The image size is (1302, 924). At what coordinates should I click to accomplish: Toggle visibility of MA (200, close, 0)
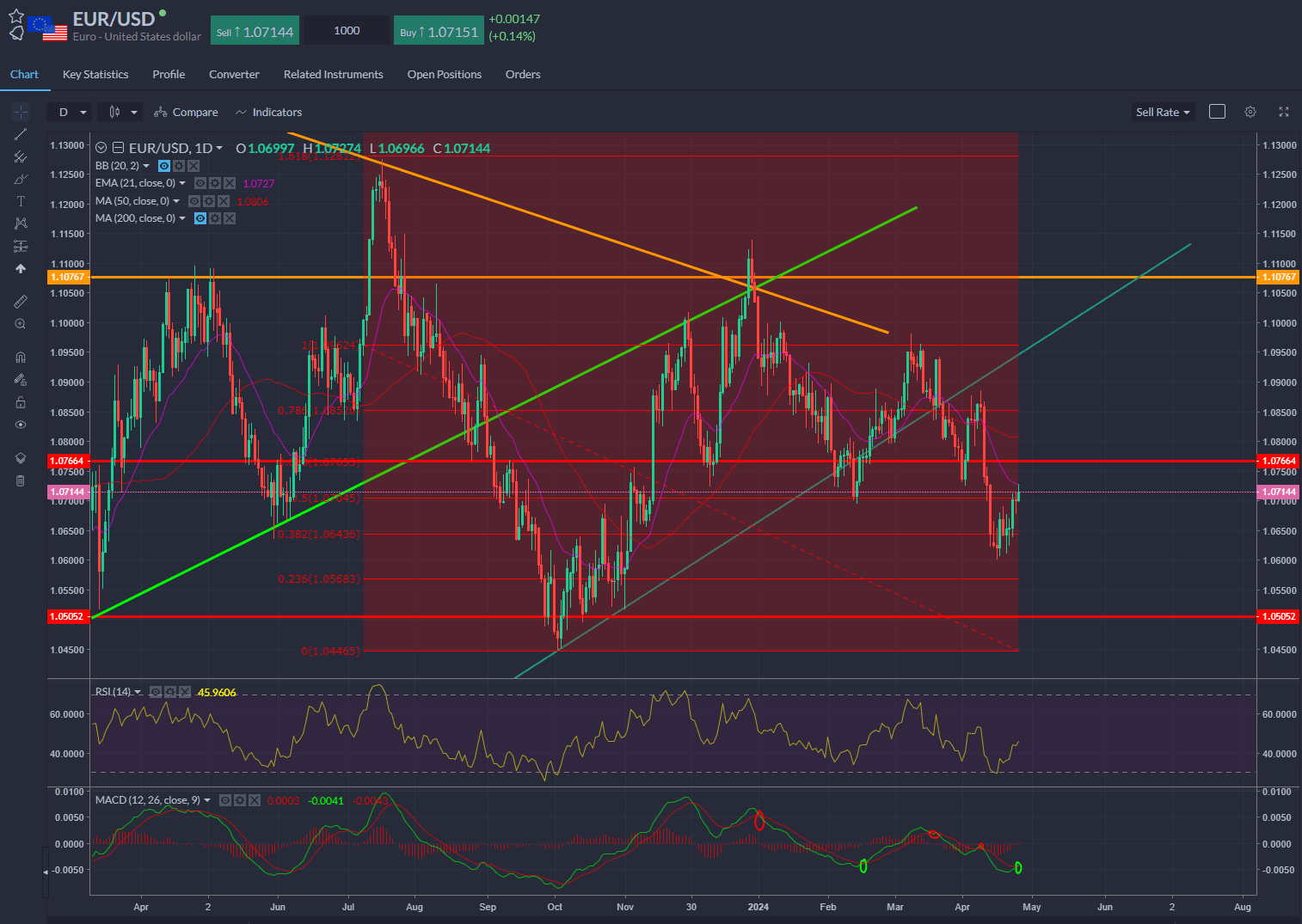(200, 218)
